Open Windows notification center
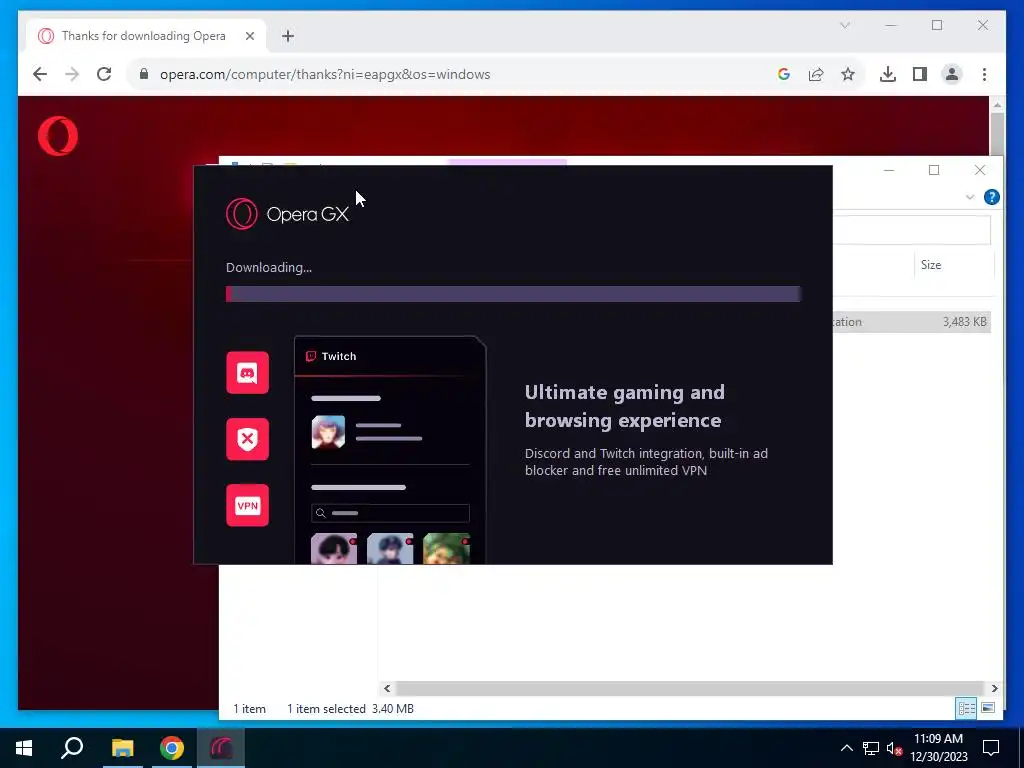This screenshot has height=768, width=1024. [x=991, y=748]
